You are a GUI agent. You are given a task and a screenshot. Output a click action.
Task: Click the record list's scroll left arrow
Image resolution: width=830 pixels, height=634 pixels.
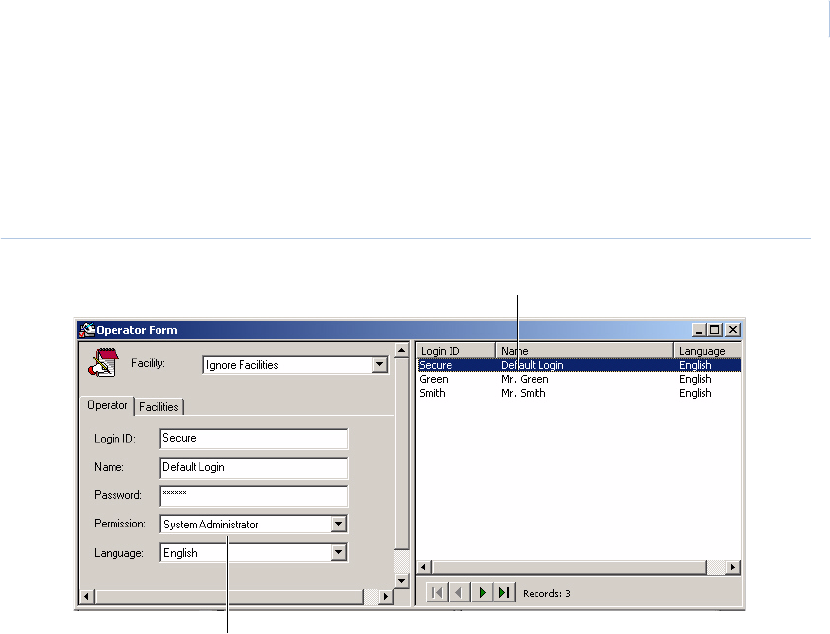tap(423, 567)
